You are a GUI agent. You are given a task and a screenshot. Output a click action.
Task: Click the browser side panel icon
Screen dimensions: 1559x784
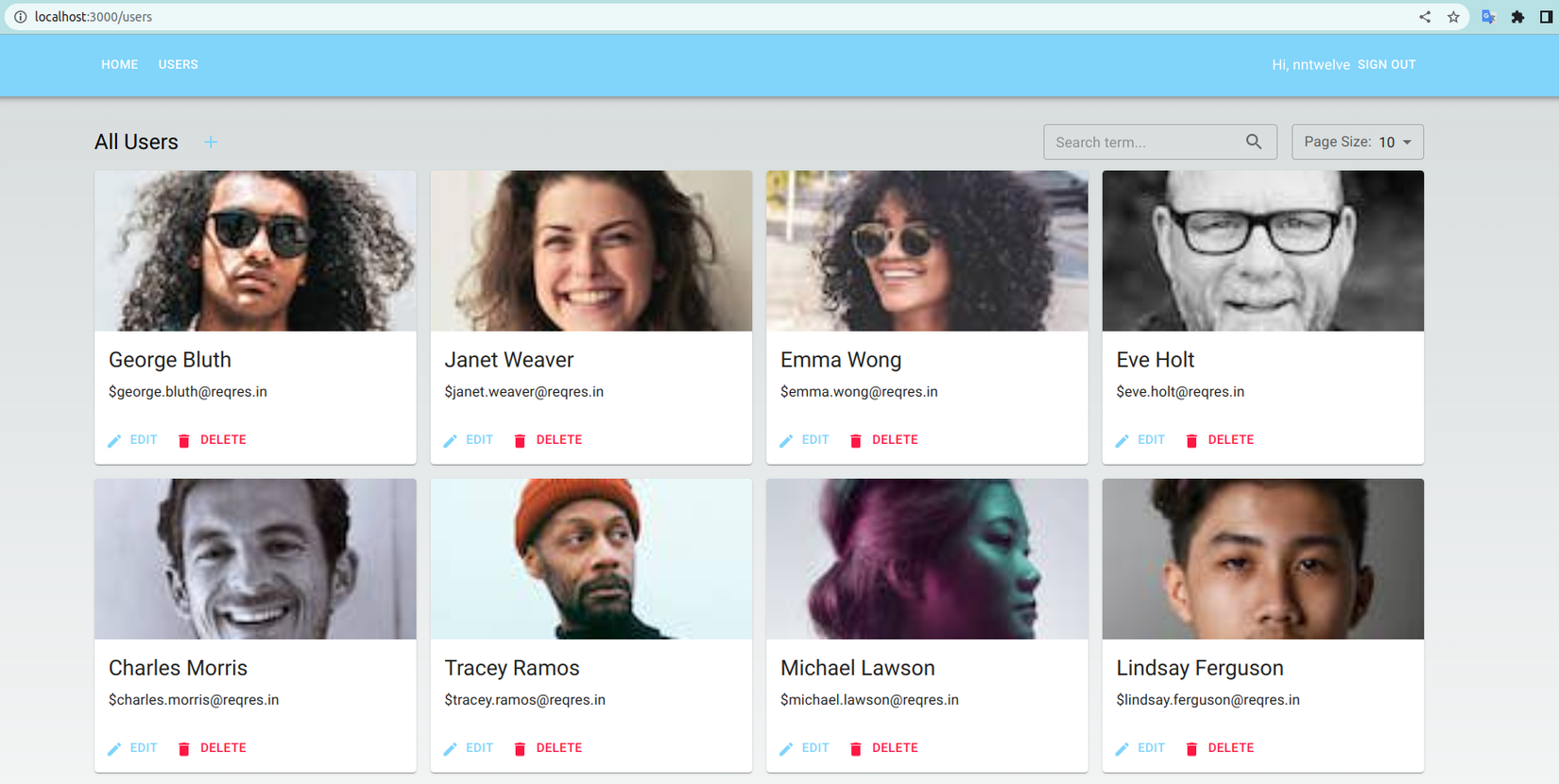point(1546,17)
